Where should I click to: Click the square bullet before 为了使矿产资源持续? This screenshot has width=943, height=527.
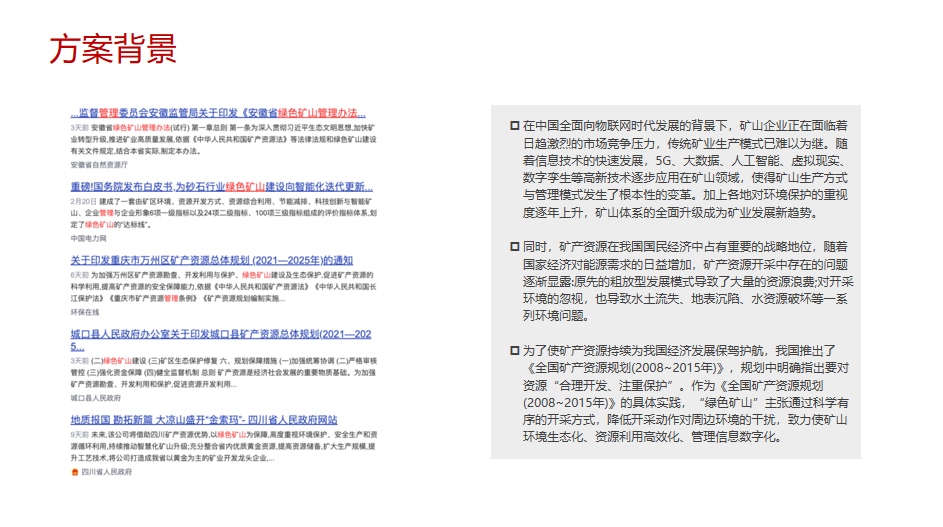514,351
